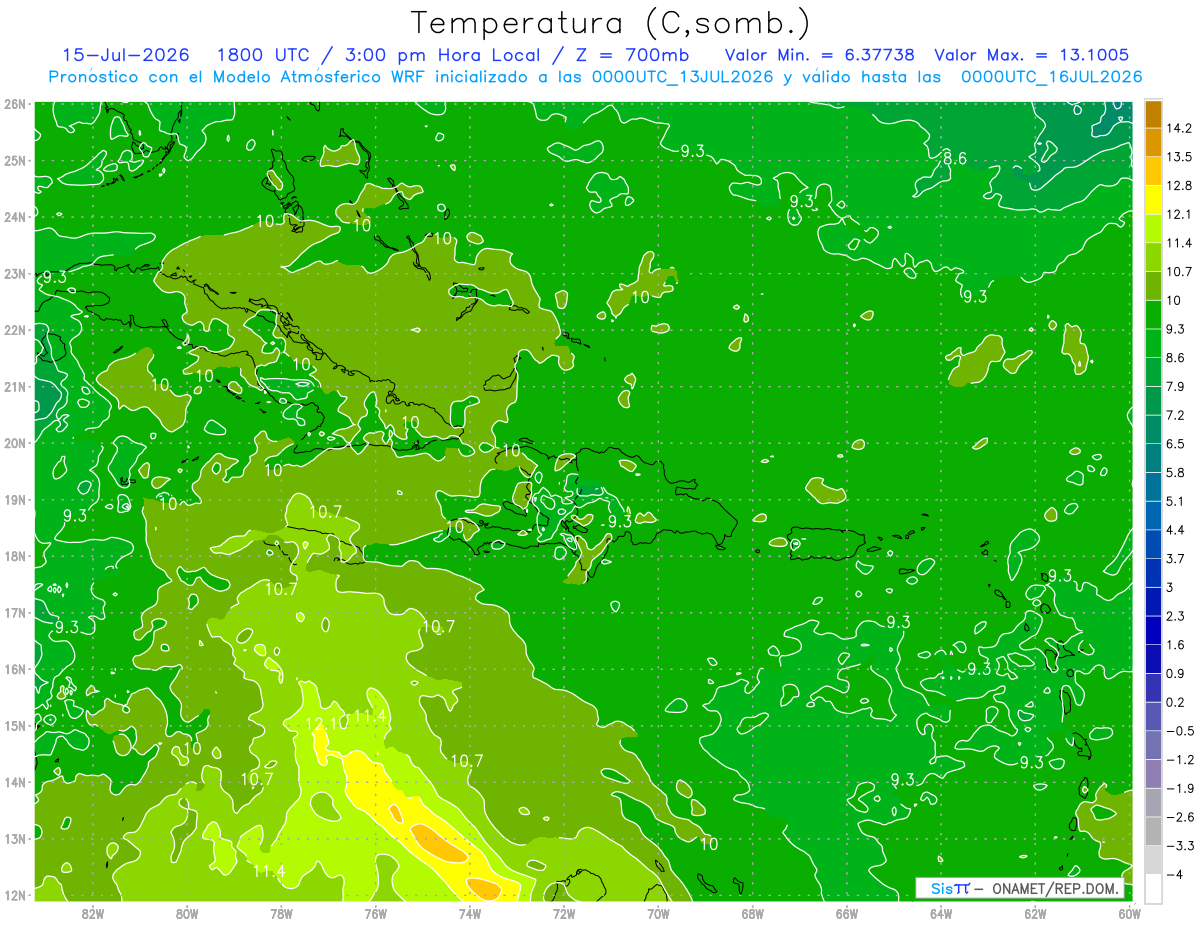Click the '13.5' legend value
This screenshot has height=927, width=1200.
1179,157
